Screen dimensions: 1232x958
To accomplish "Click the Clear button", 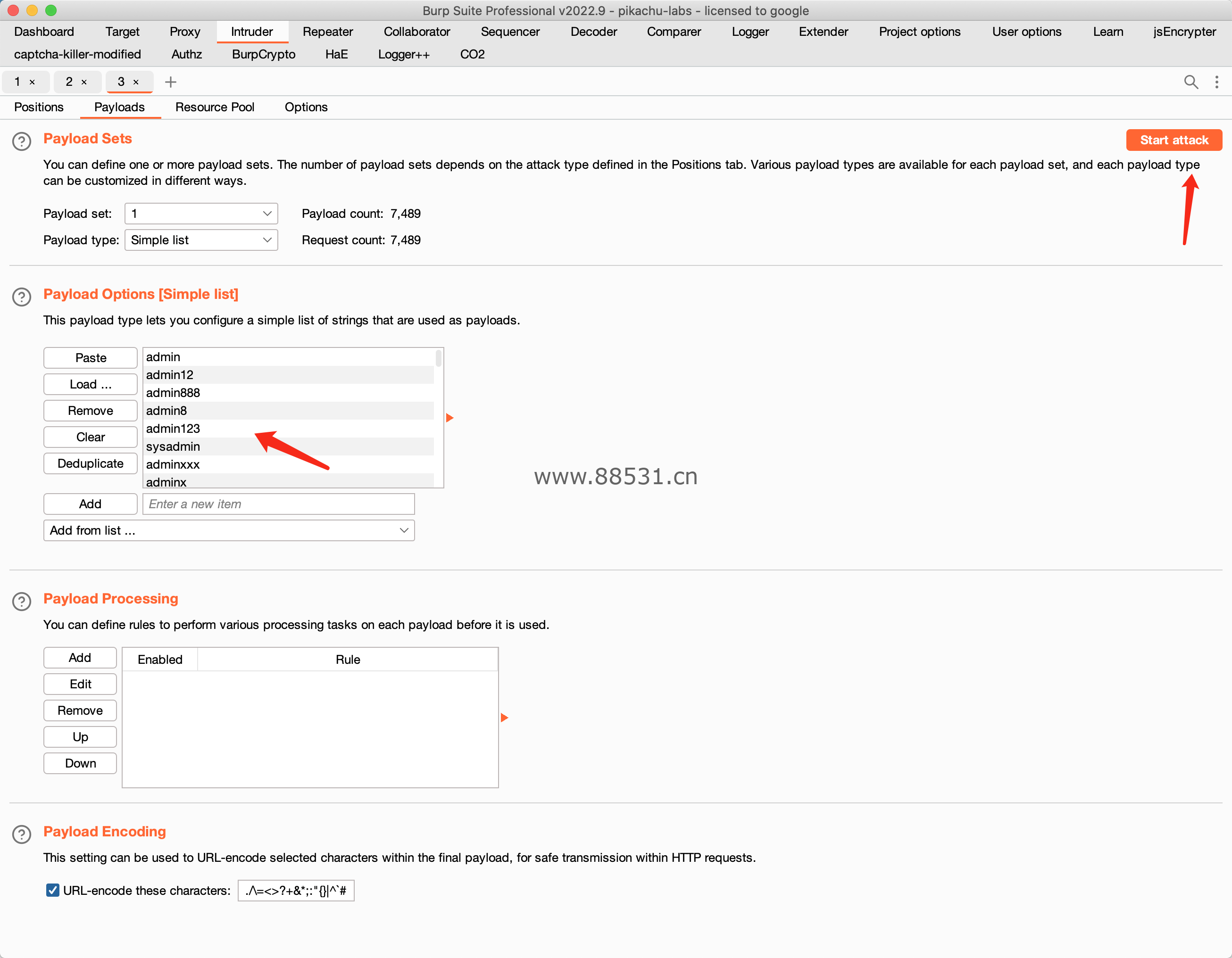I will [x=90, y=438].
